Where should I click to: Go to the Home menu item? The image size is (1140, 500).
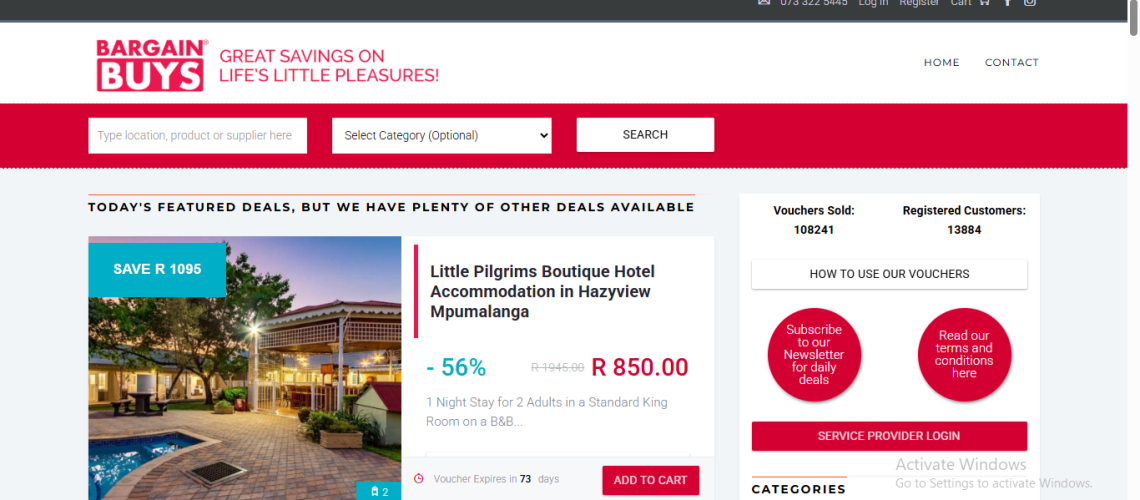tap(941, 62)
